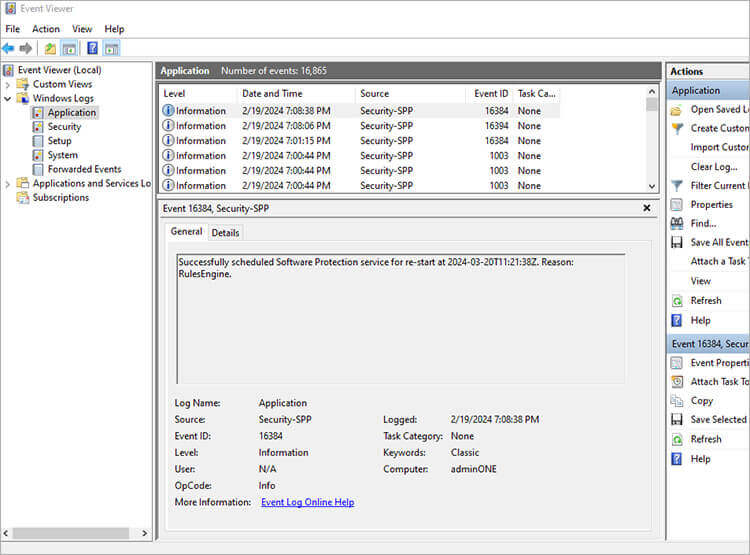Open the File menu
The image size is (750, 555).
[x=12, y=29]
